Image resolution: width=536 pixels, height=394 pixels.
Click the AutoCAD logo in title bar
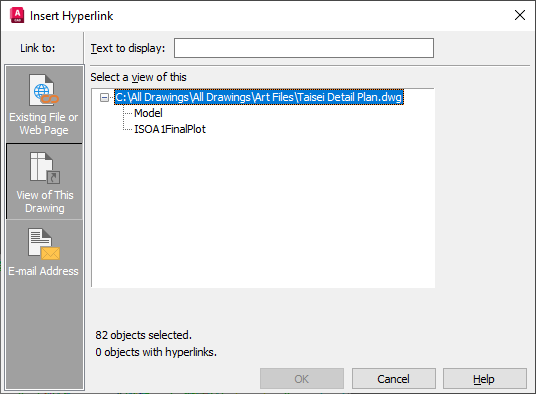pyautogui.click(x=17, y=16)
